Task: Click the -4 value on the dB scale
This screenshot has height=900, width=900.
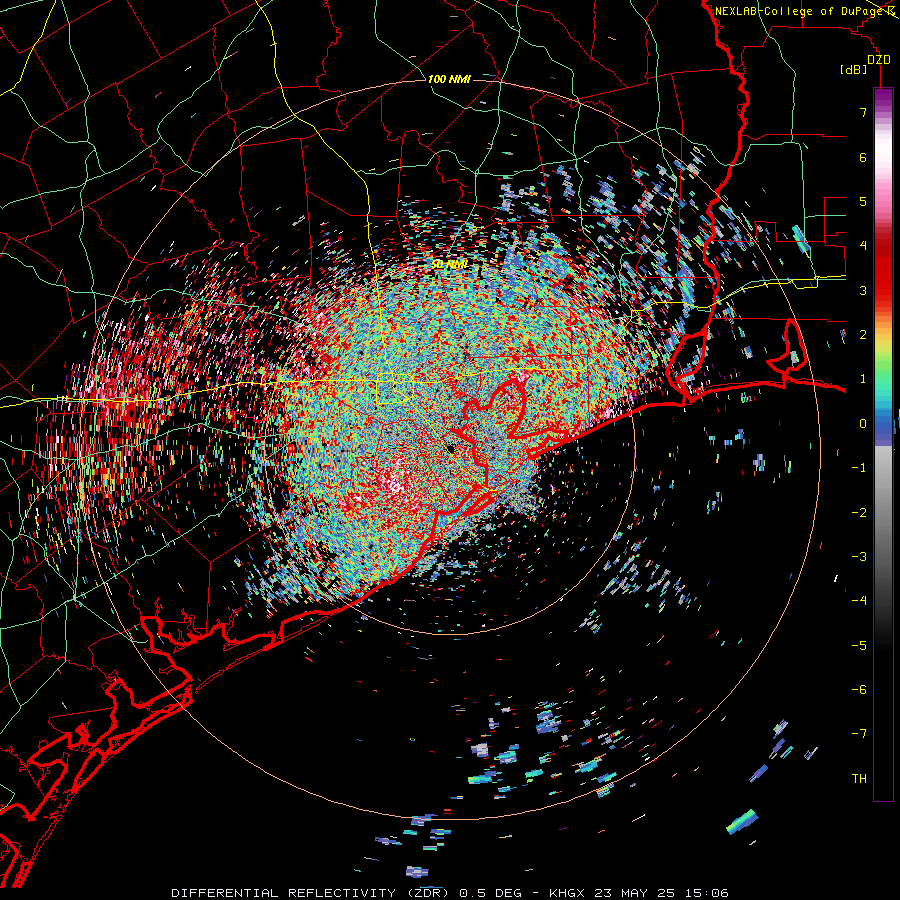Action: 859,601
